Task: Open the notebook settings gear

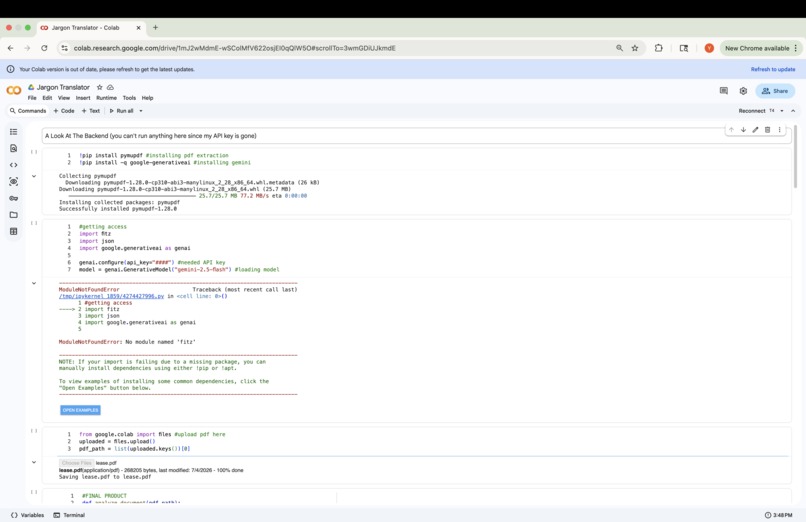Action: click(743, 91)
